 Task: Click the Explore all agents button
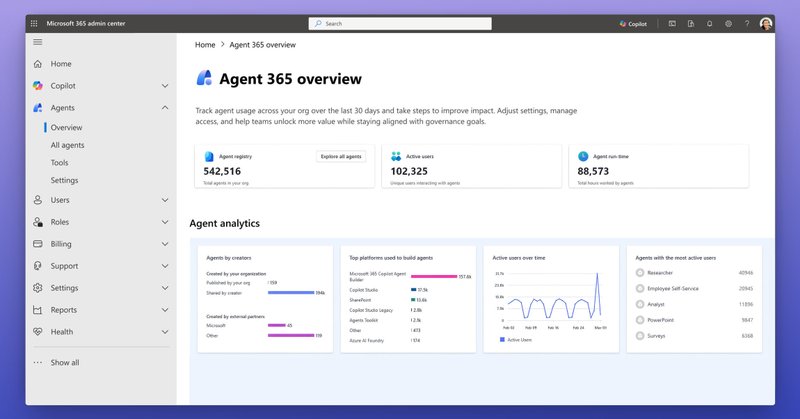click(x=341, y=157)
